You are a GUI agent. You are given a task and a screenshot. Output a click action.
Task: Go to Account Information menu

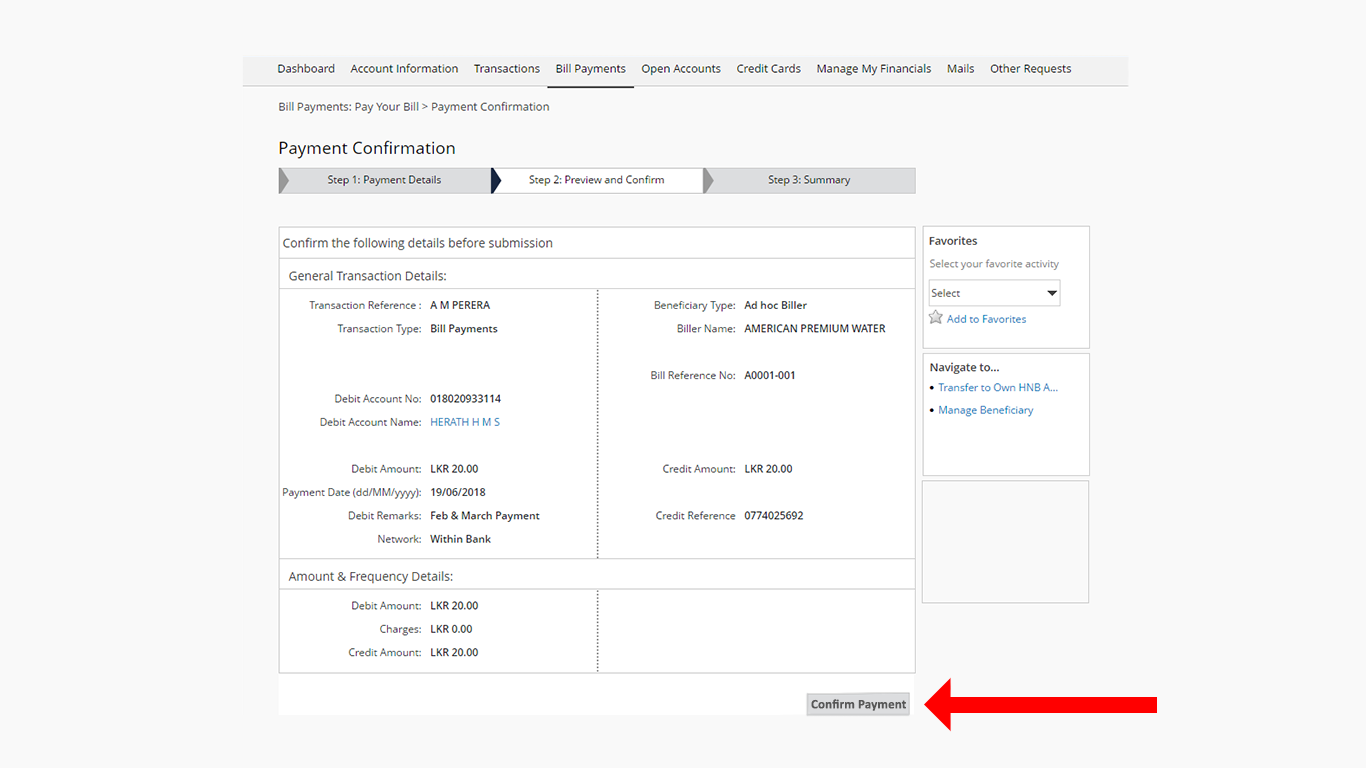coord(404,69)
